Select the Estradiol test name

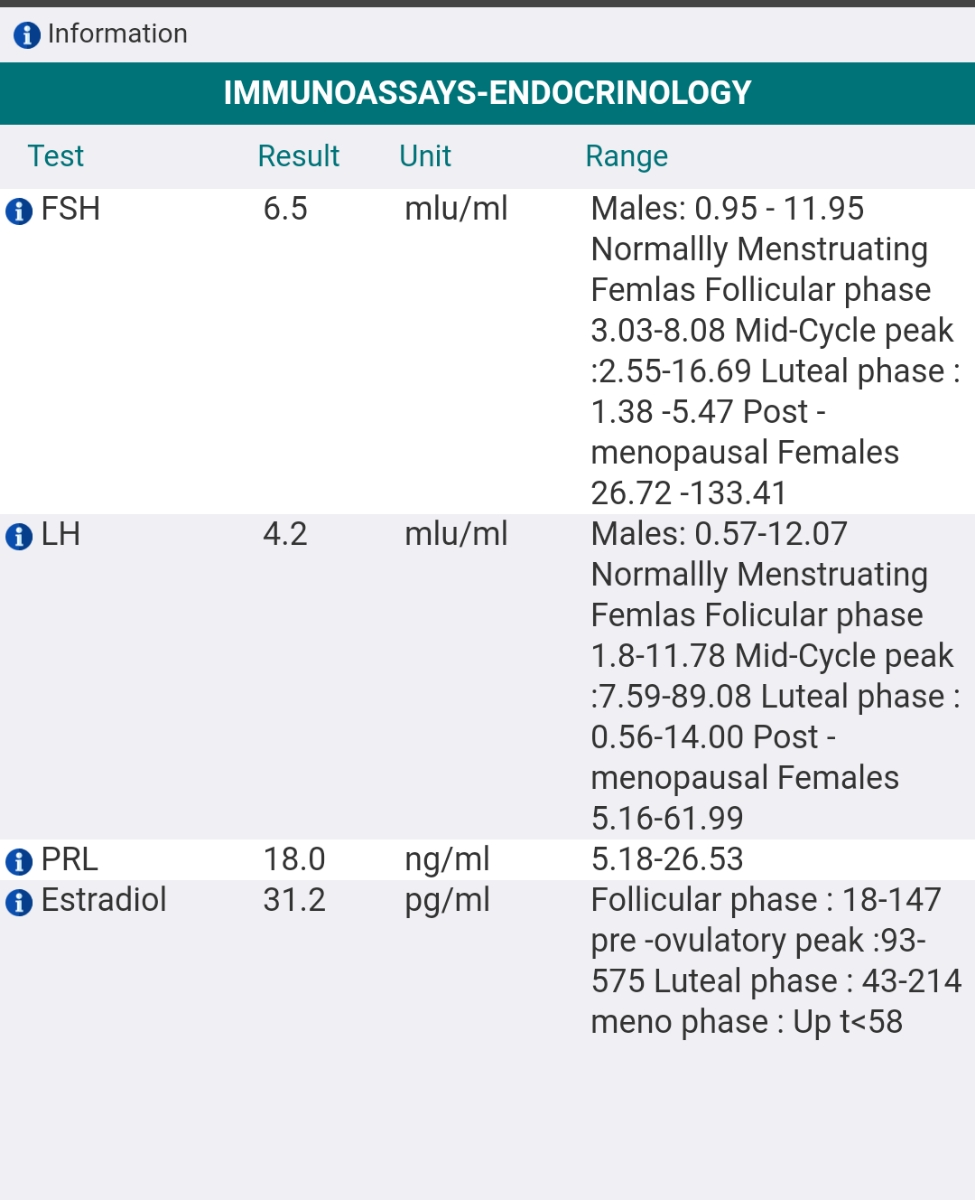(x=104, y=900)
